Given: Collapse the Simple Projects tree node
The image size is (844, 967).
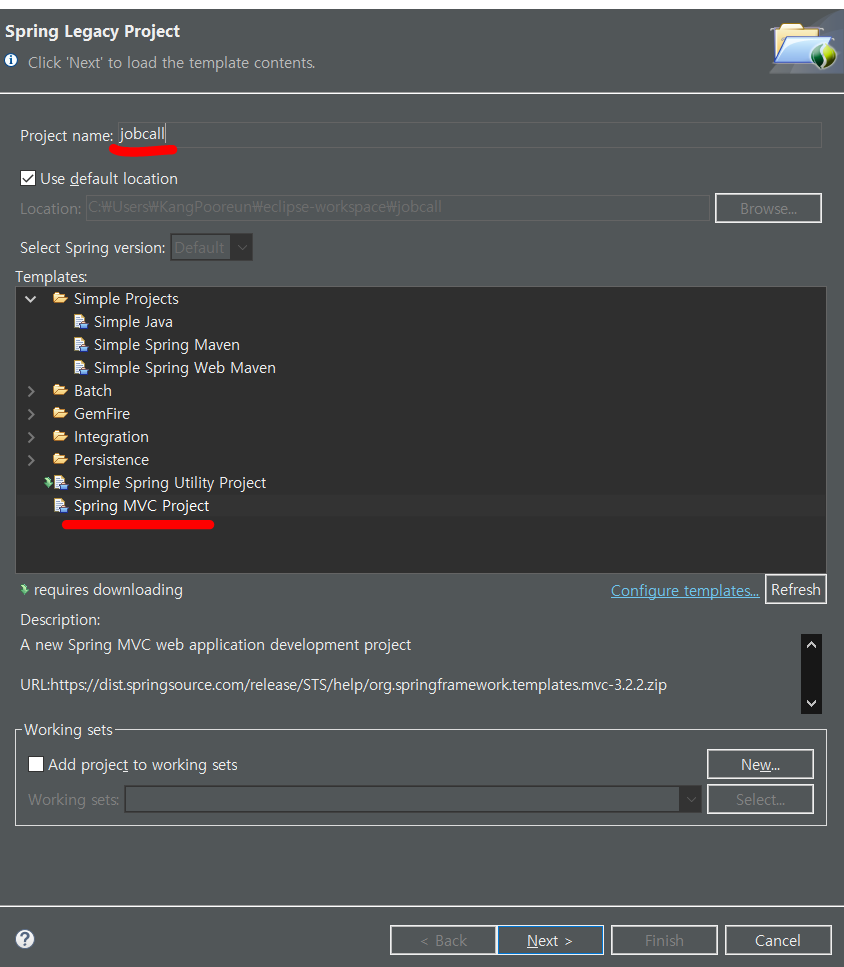Looking at the screenshot, I should [31, 299].
